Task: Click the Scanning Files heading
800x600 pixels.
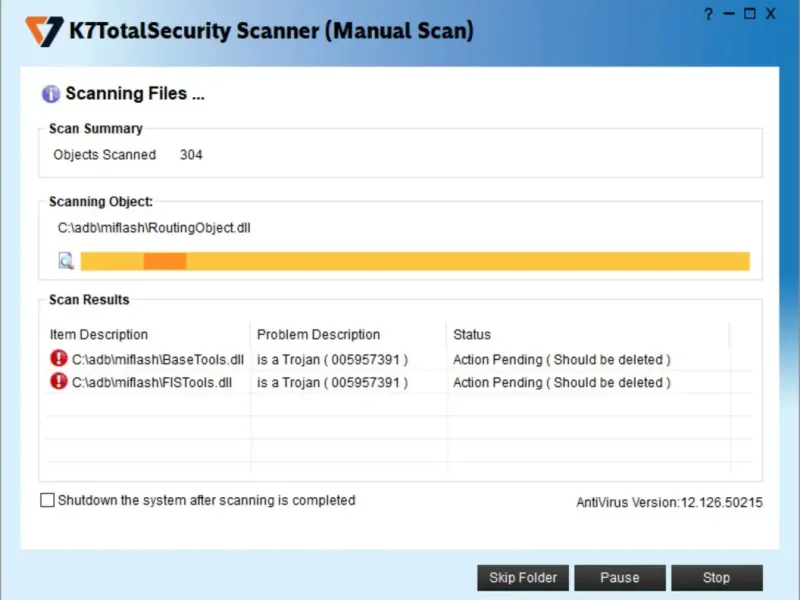Action: (135, 94)
